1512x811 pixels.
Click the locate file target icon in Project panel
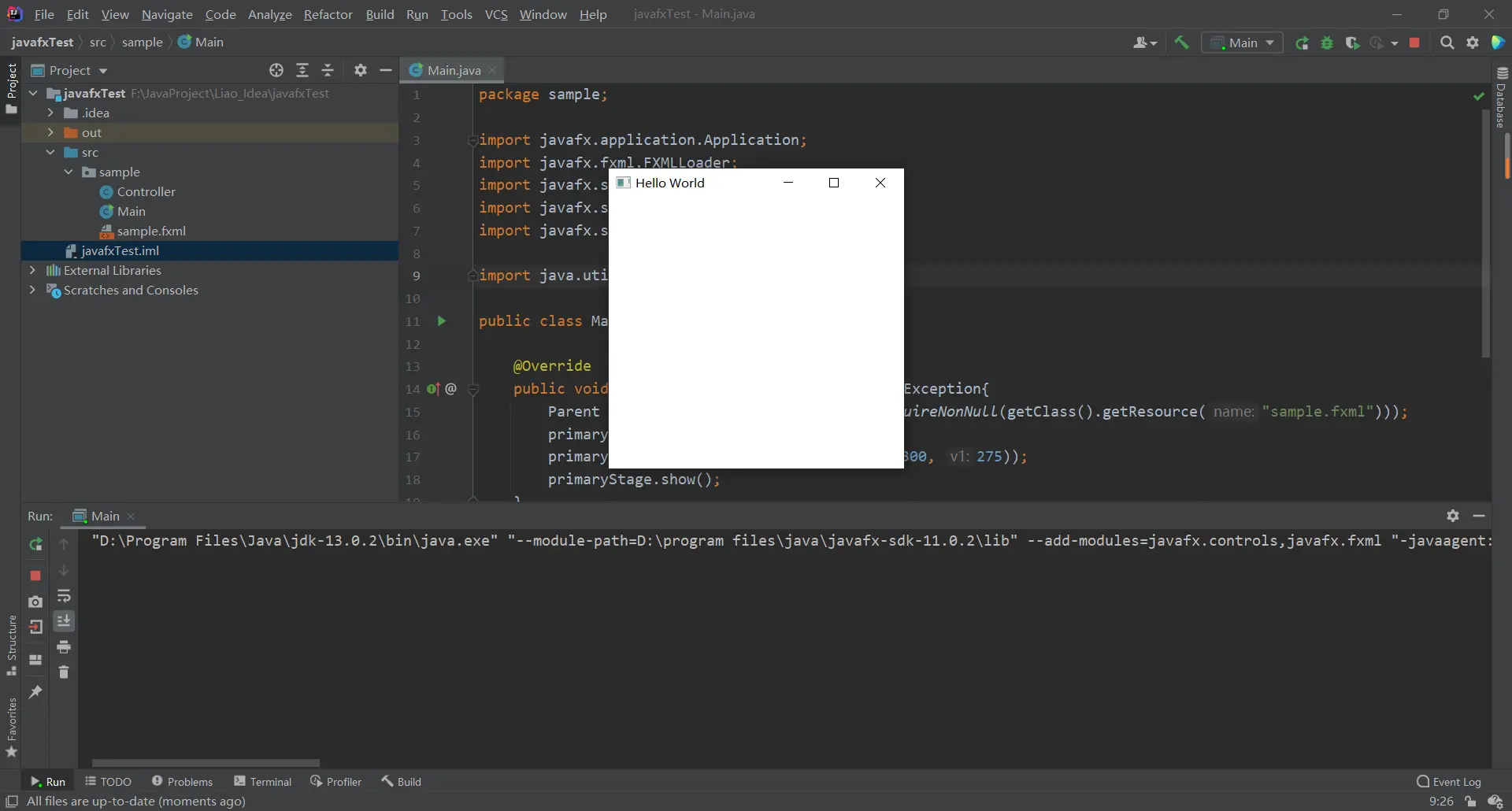point(276,71)
